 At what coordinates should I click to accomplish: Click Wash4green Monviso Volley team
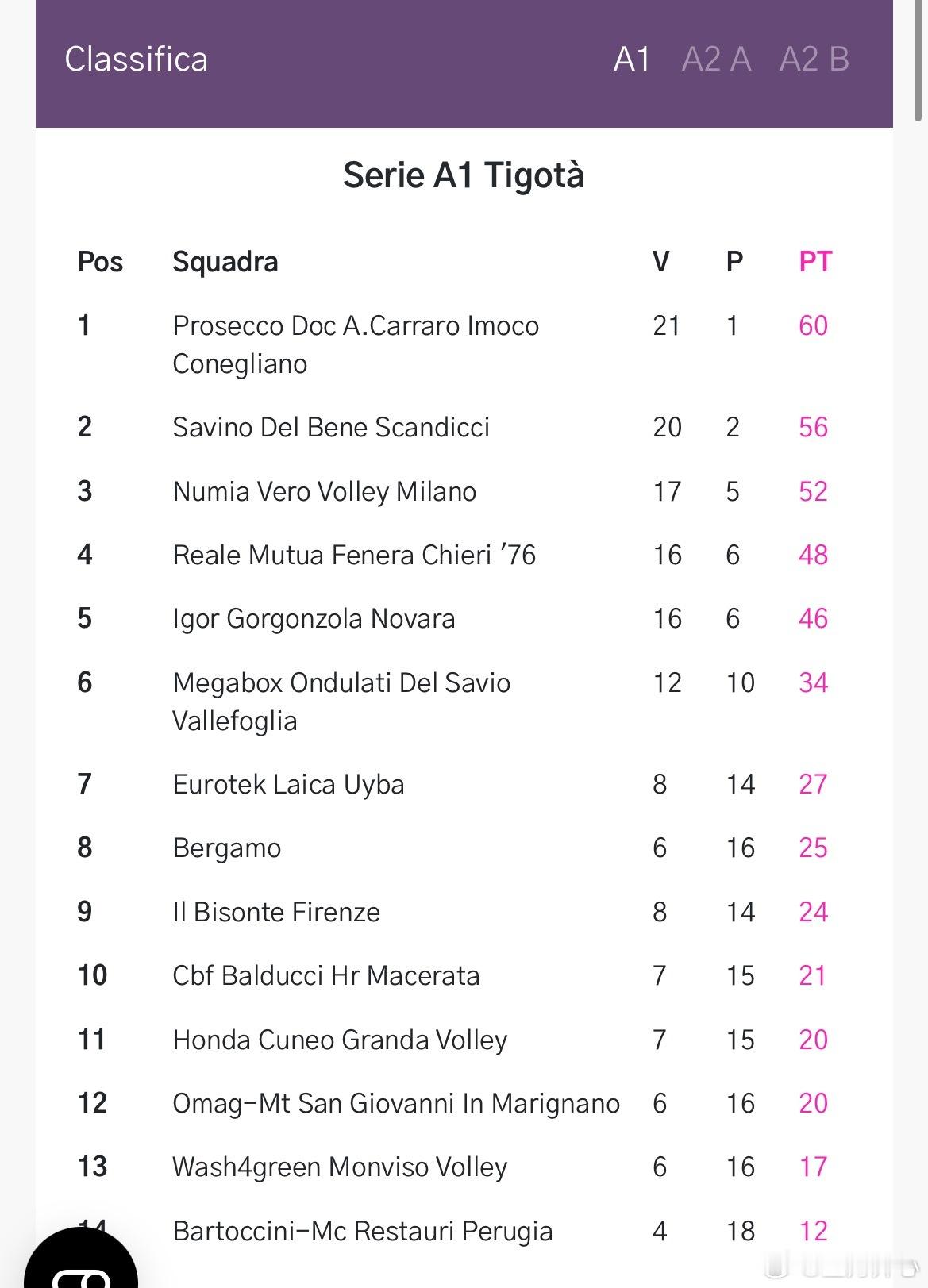click(x=340, y=1167)
